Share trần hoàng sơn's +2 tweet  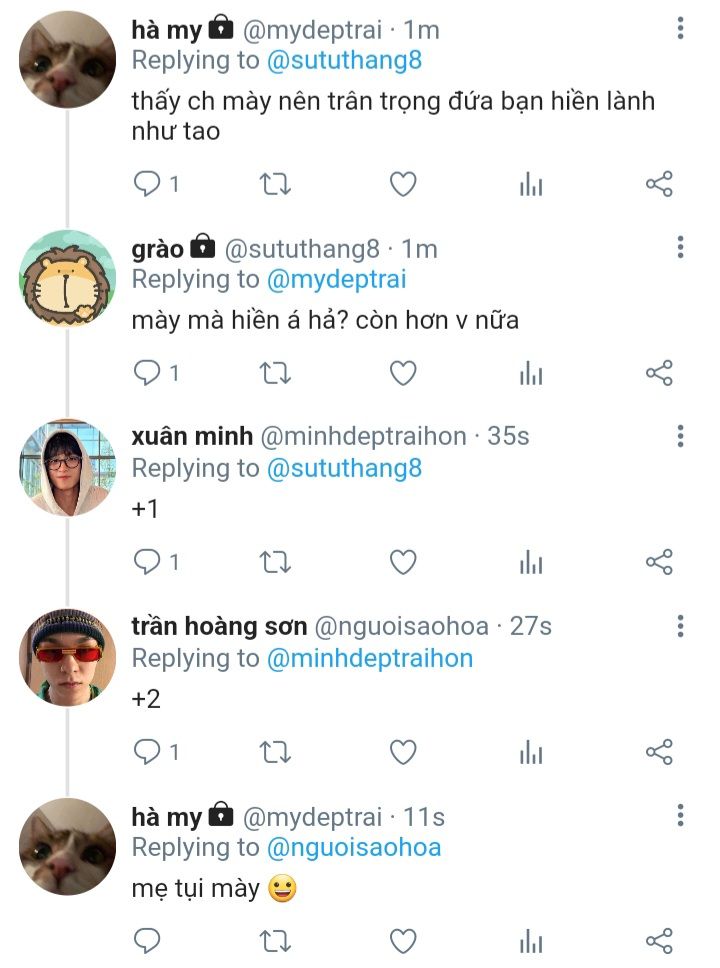(x=659, y=752)
